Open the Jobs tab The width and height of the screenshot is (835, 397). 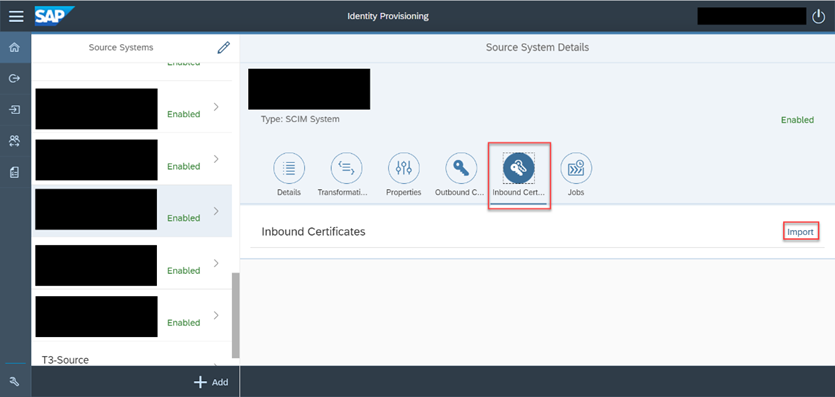tap(576, 175)
